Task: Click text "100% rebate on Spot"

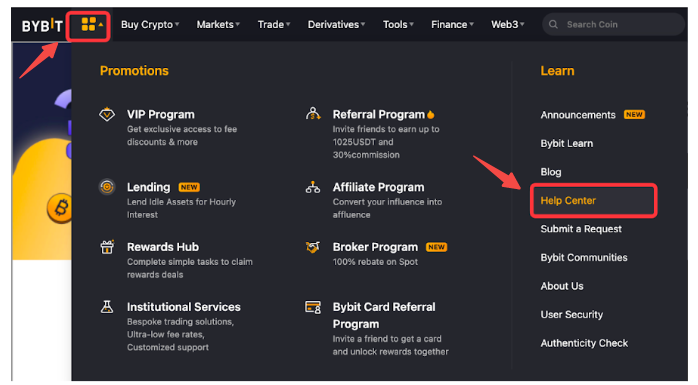Action: [x=375, y=262]
